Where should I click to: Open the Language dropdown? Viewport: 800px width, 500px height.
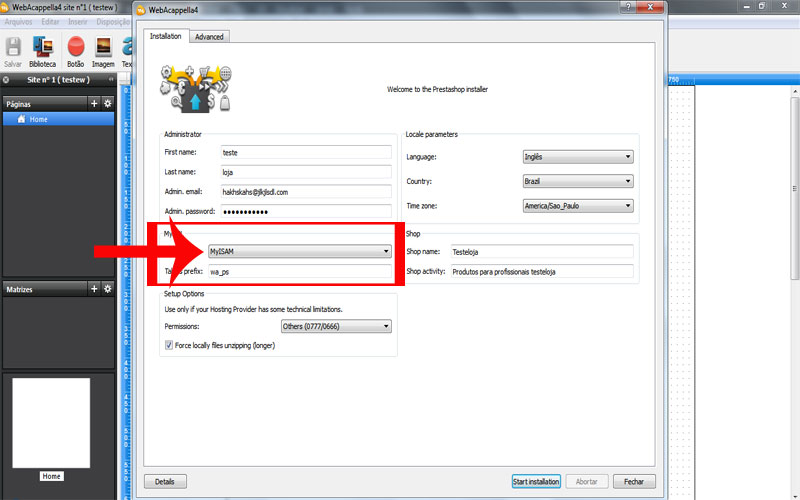[578, 157]
